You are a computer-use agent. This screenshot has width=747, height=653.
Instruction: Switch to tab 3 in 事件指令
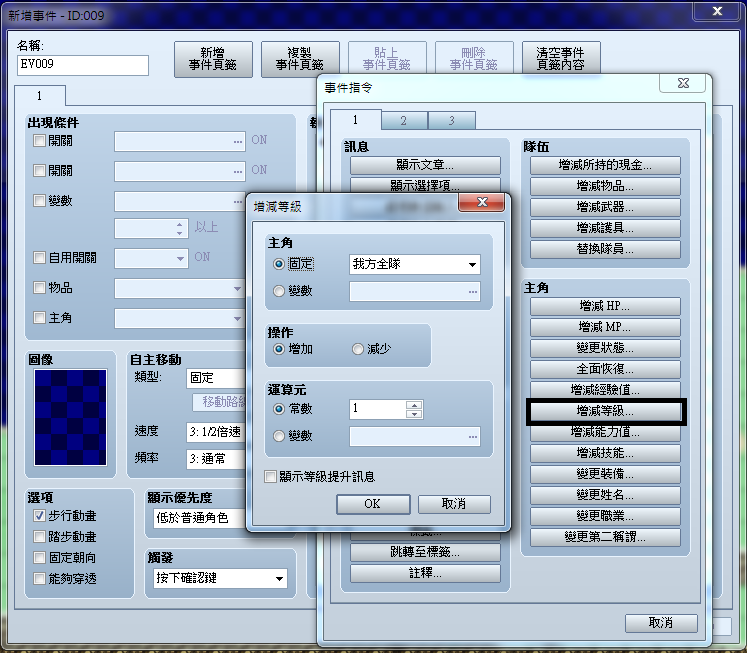pyautogui.click(x=451, y=121)
